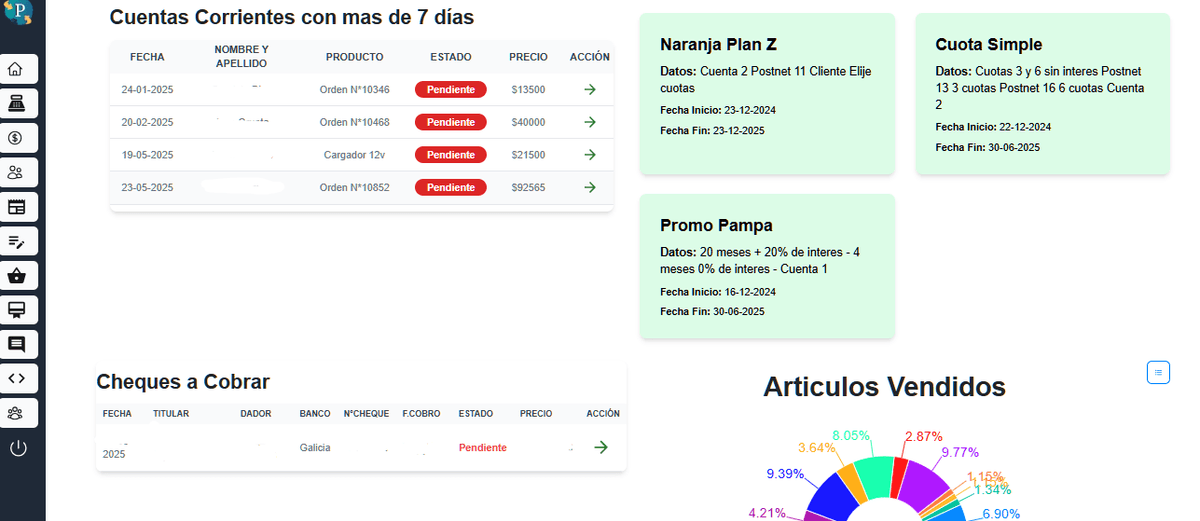Click the BANCO column header

tap(315, 413)
